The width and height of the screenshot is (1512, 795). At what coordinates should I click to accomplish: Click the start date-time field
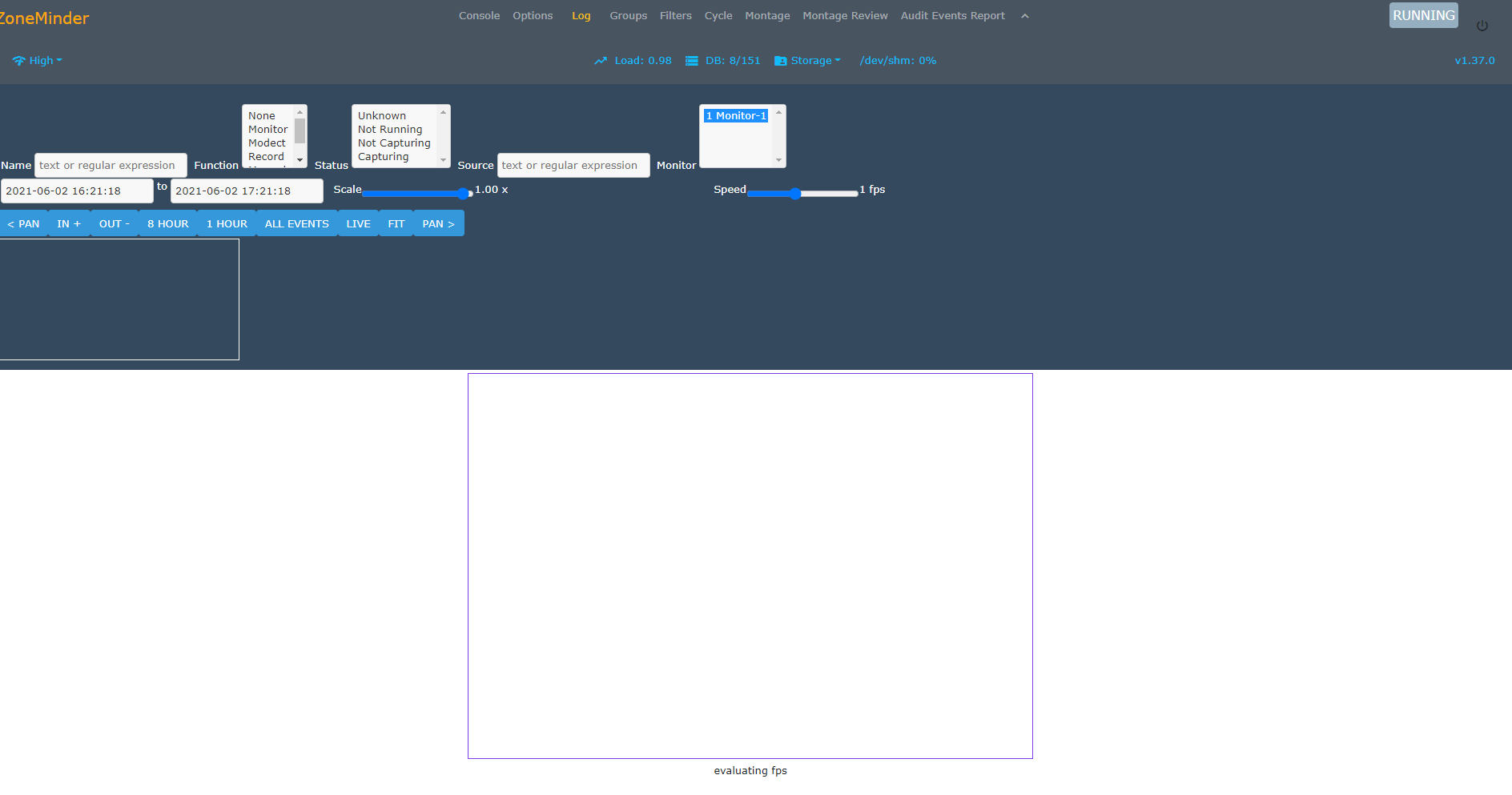(77, 191)
